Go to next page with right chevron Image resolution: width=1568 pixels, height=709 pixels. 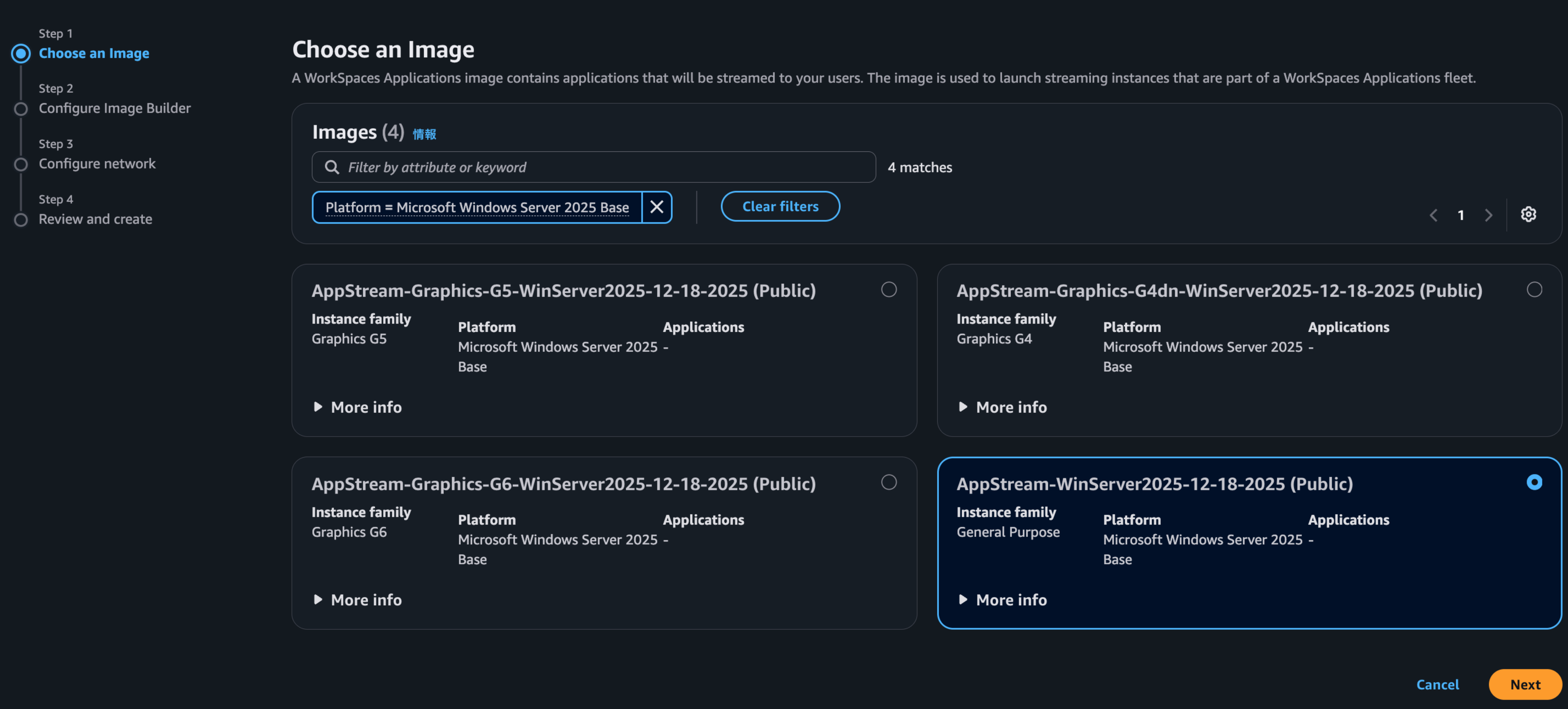pyautogui.click(x=1488, y=215)
